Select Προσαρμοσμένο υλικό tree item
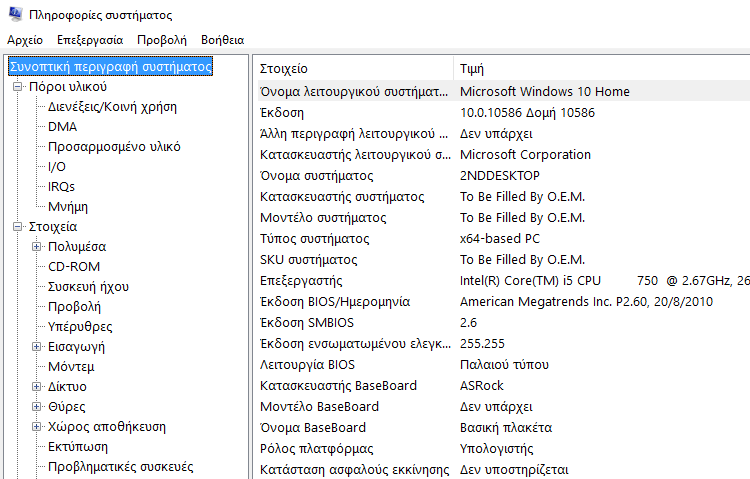Image resolution: width=750 pixels, height=479 pixels. coord(114,146)
